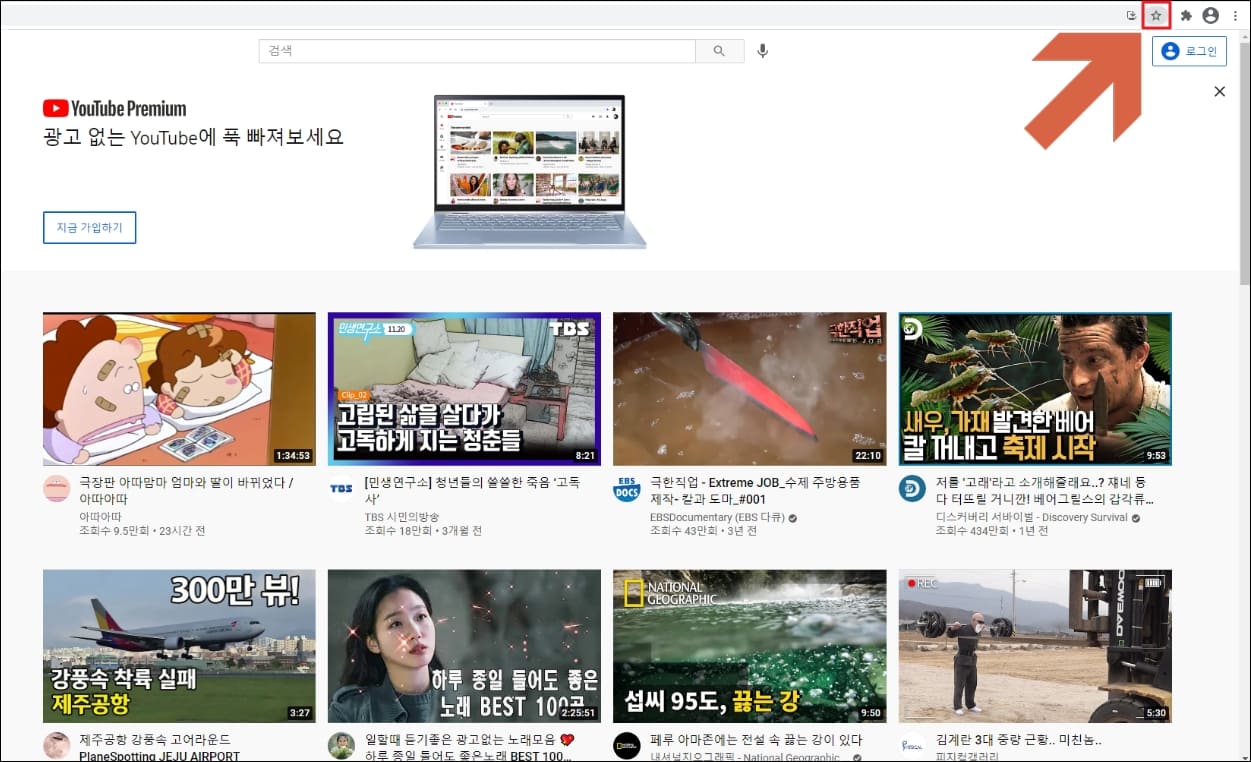This screenshot has height=762, width=1251.
Task: Click the 2:25:51 duration badge
Action: click(580, 713)
